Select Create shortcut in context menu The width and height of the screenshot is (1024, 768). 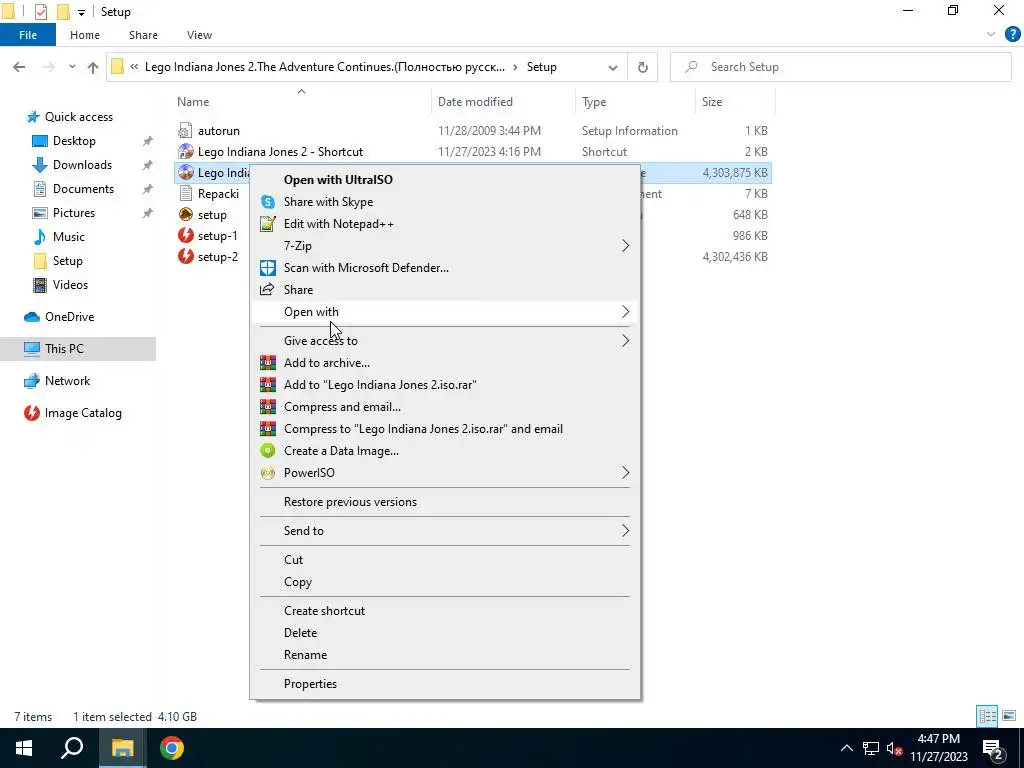tap(325, 611)
